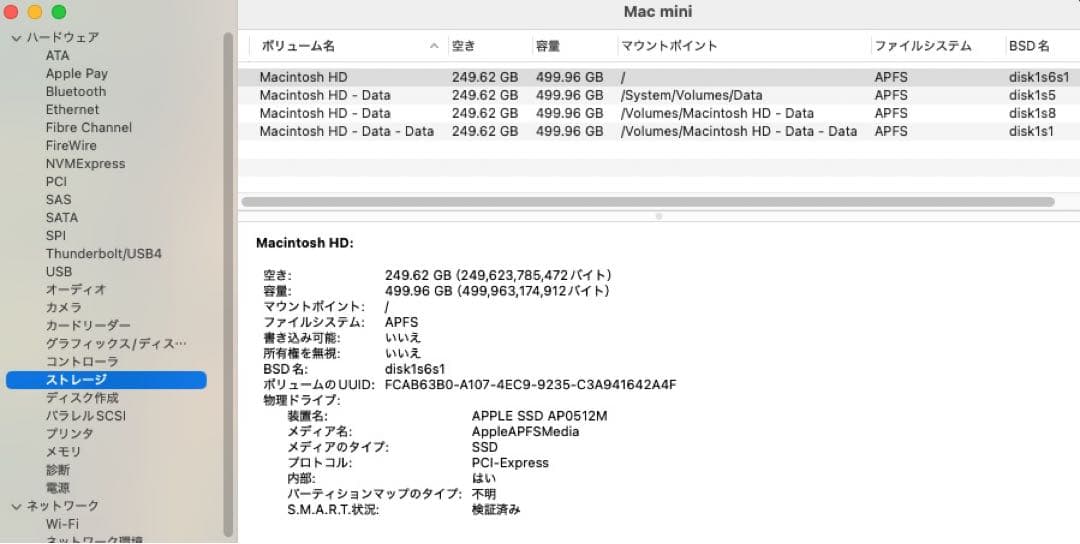Select カードリーダー in the sidebar
This screenshot has height=544, width=1080.
88,326
